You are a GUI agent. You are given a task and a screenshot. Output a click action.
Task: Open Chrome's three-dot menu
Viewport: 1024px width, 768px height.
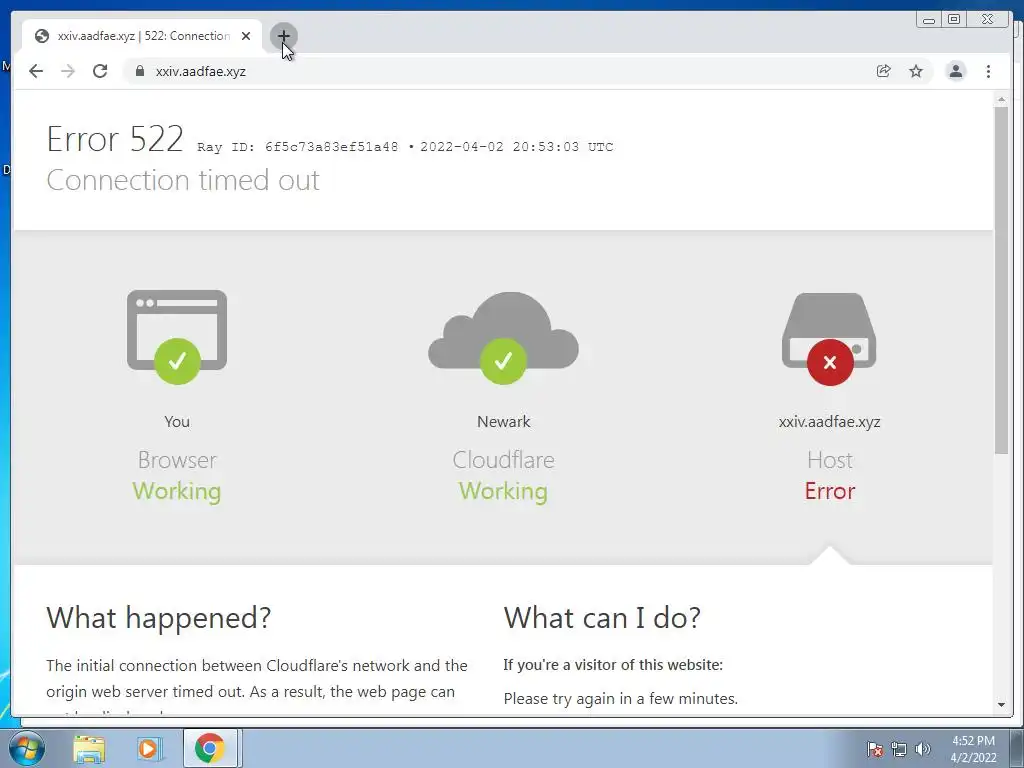tap(989, 71)
